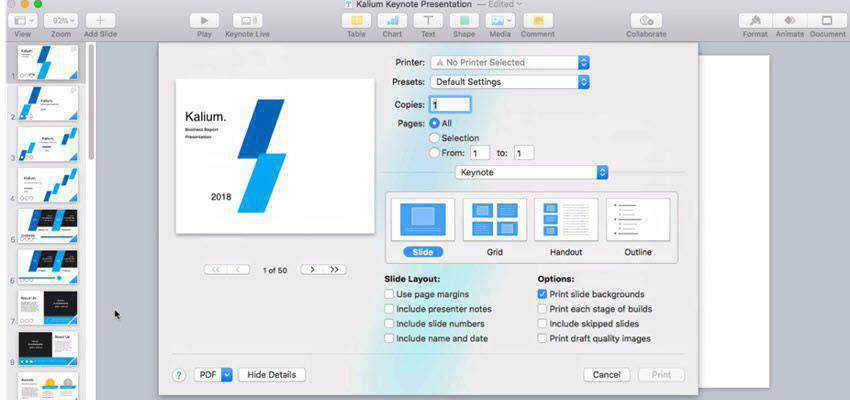Viewport: 850px width, 400px height.
Task: Open the print help question mark
Action: tap(179, 375)
